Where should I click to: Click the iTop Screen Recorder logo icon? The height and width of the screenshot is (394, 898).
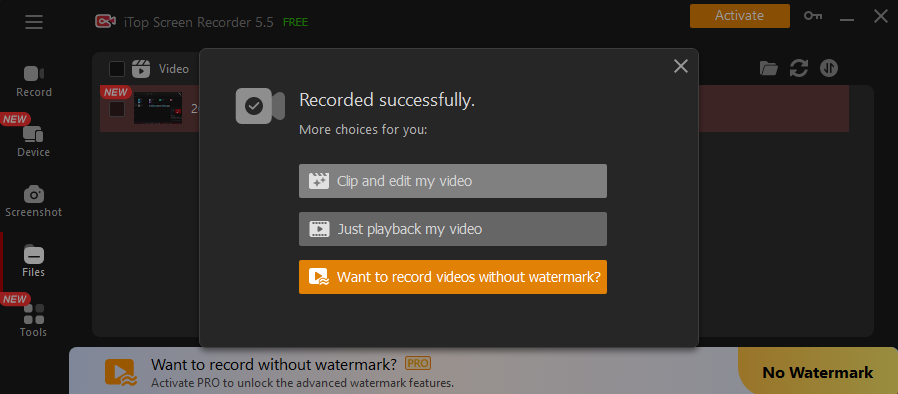(x=105, y=22)
